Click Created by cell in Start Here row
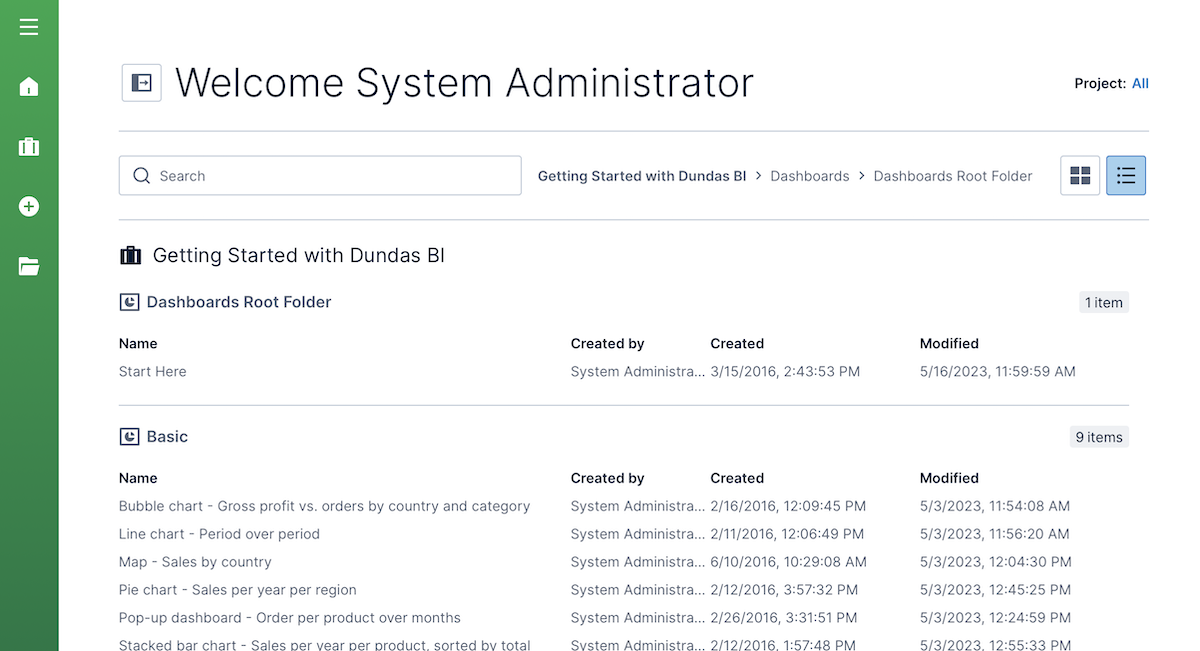Image resolution: width=1200 pixels, height=651 pixels. coord(638,372)
